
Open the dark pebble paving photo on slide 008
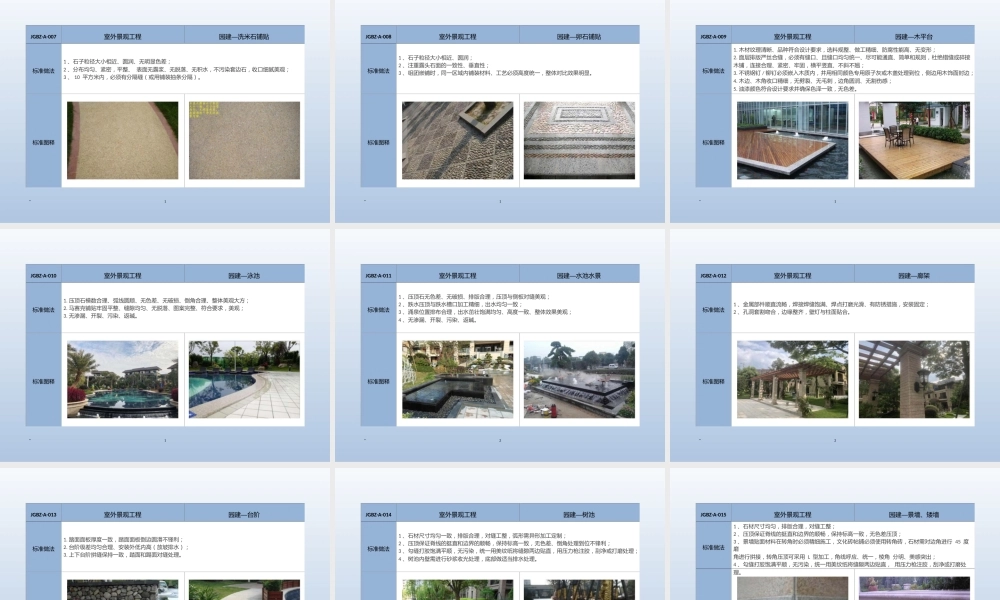pyautogui.click(x=457, y=140)
